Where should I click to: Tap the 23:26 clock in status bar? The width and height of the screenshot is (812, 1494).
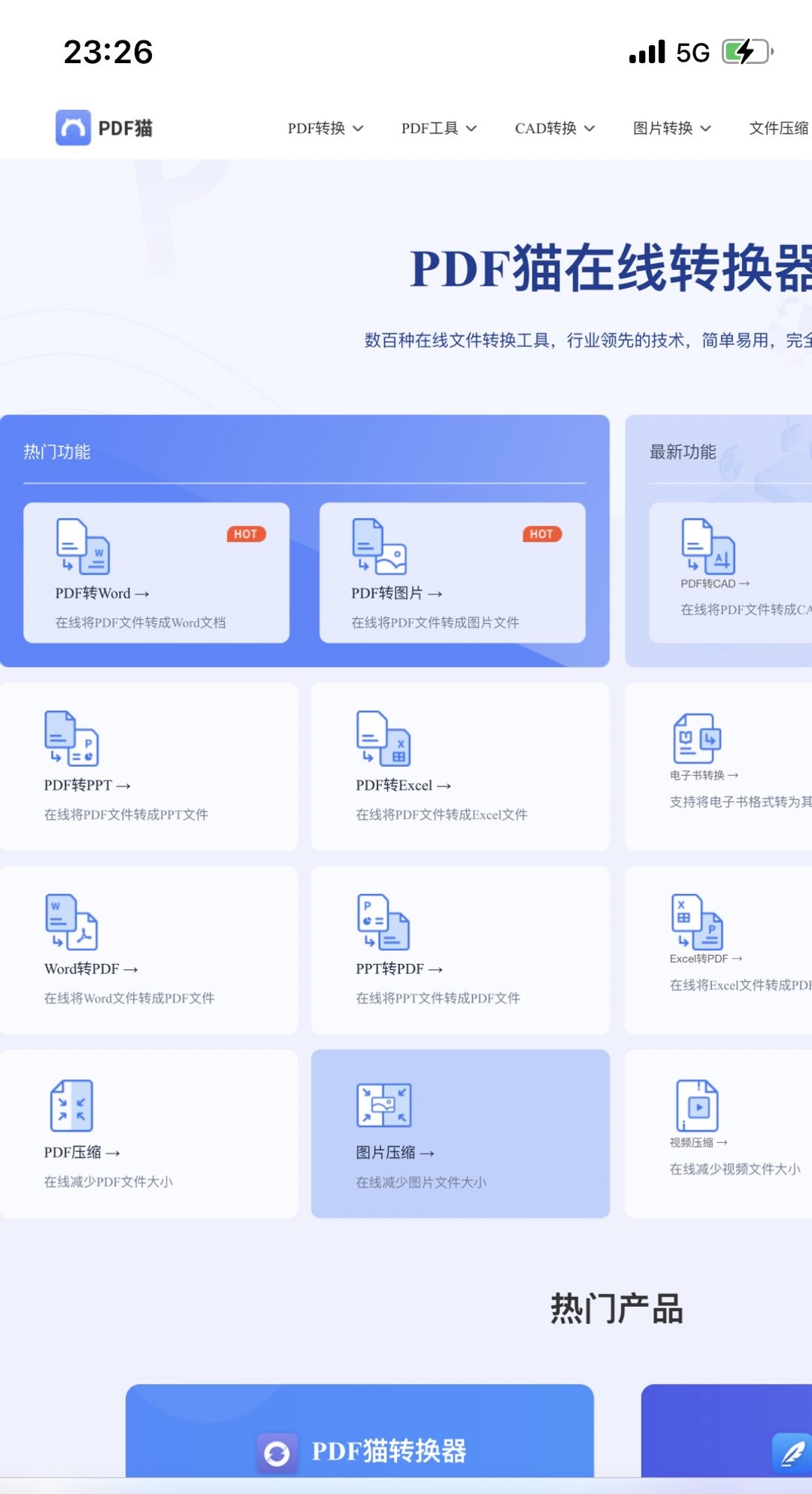point(108,52)
